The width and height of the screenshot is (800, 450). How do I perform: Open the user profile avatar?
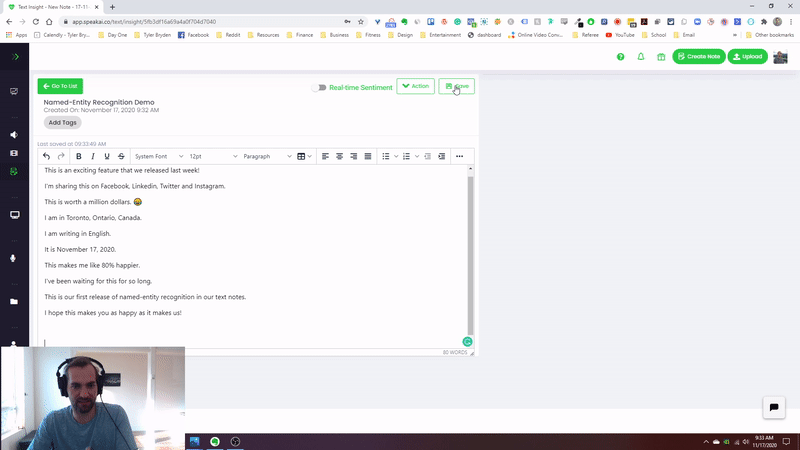tap(780, 57)
